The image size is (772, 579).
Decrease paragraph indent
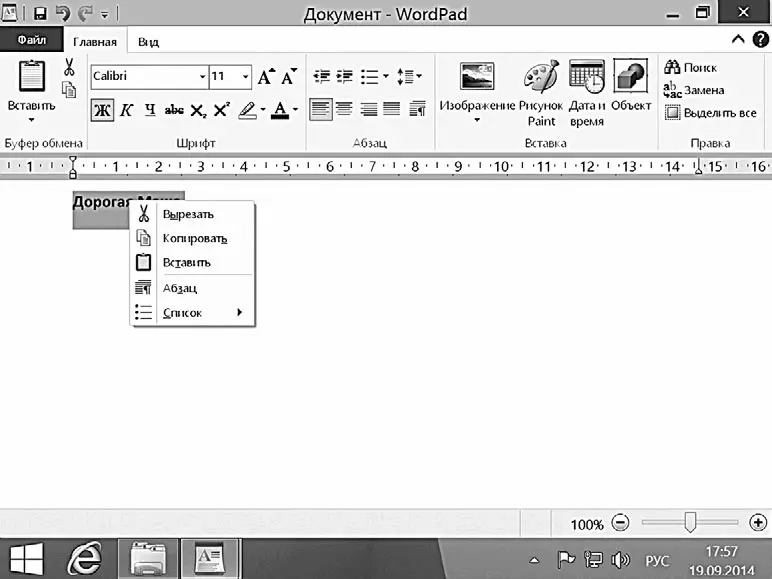(x=322, y=76)
